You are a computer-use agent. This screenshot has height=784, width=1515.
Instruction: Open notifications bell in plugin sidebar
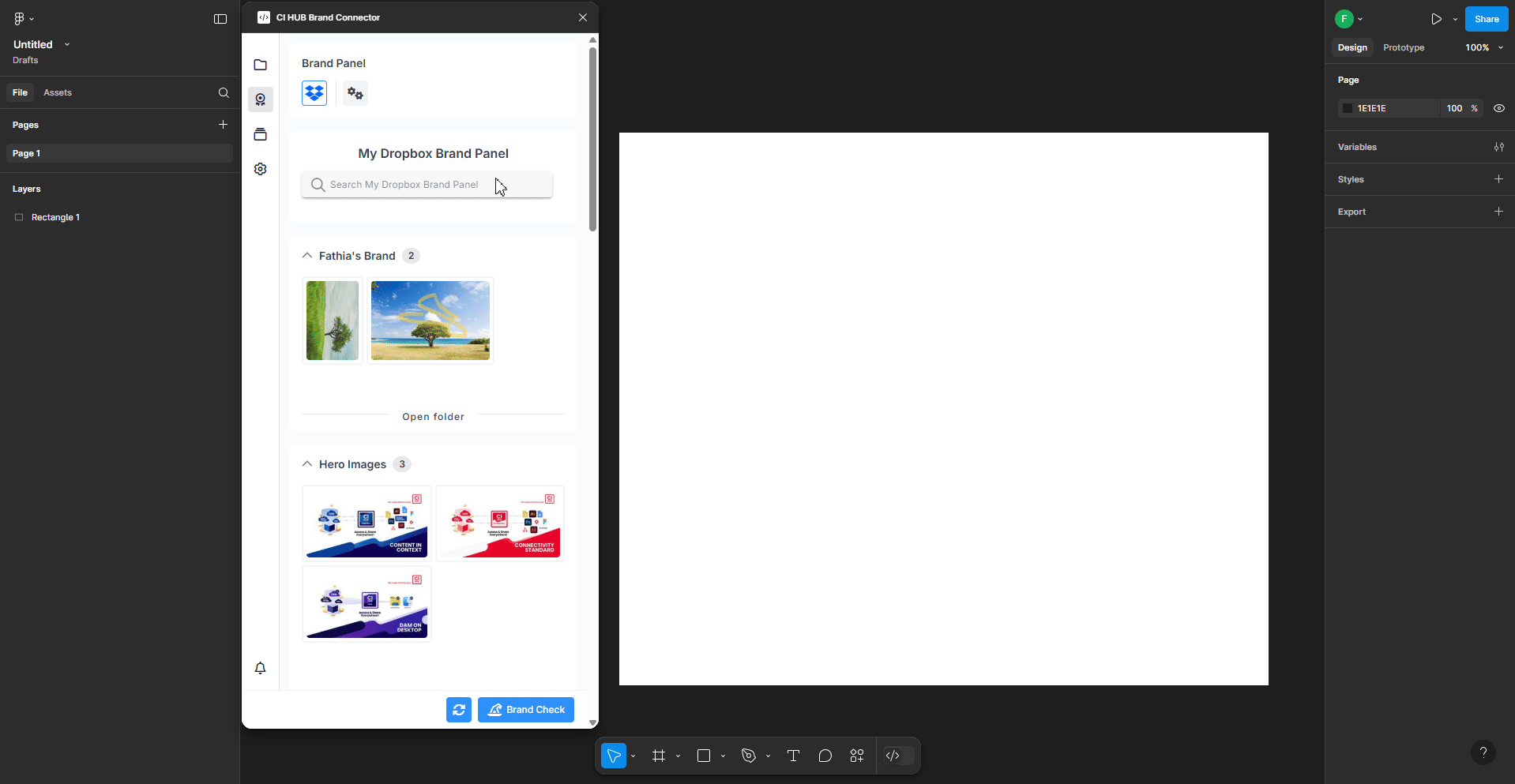[261, 668]
